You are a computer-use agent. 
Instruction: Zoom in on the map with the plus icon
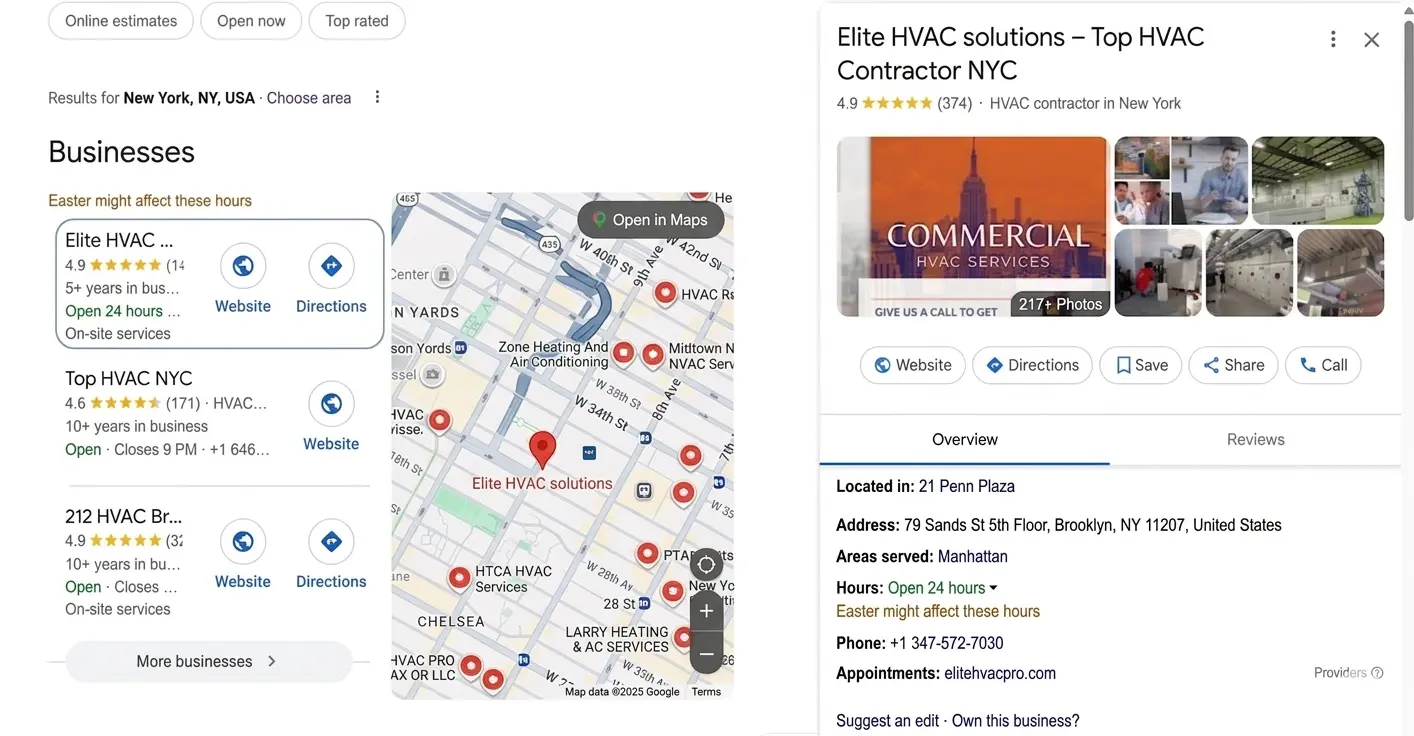click(706, 610)
